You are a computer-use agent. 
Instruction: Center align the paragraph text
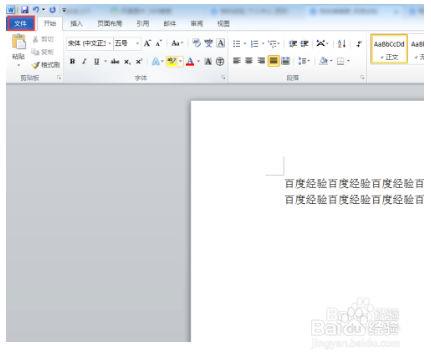pyautogui.click(x=249, y=61)
